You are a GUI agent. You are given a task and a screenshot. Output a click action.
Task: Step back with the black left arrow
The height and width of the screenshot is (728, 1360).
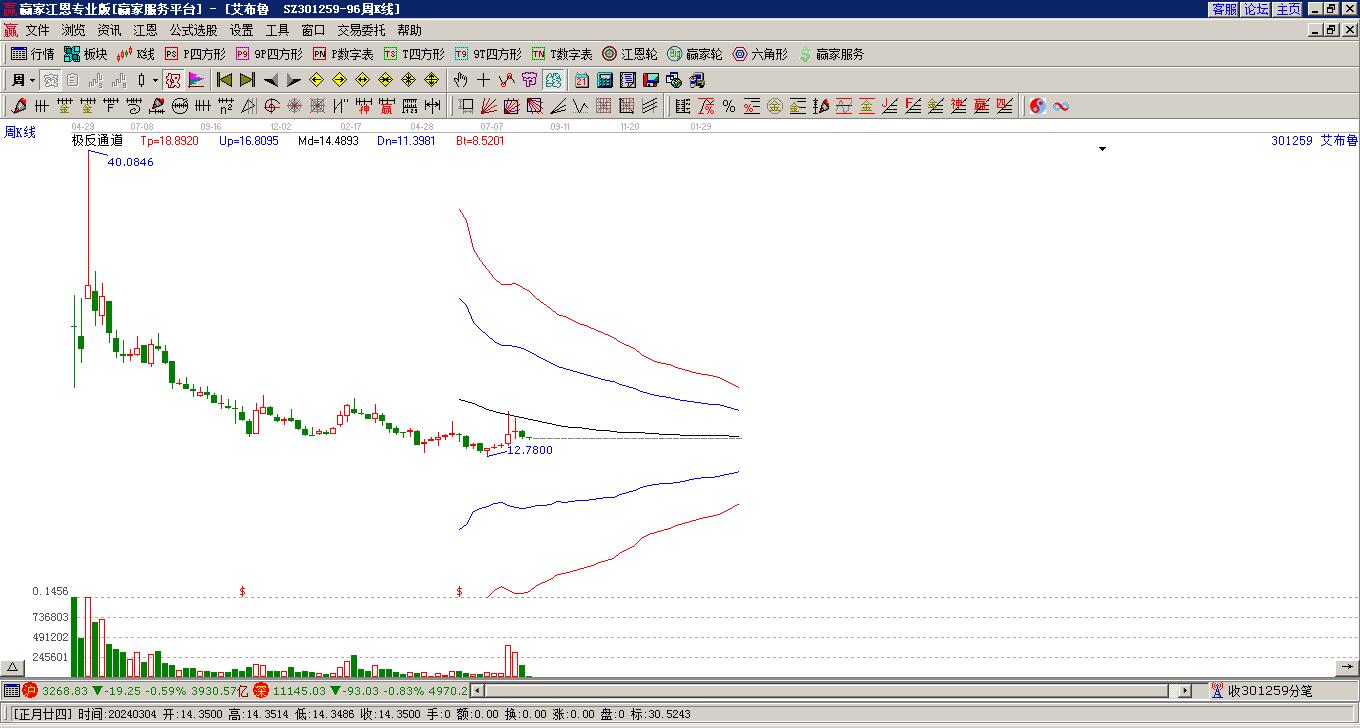click(x=270, y=80)
